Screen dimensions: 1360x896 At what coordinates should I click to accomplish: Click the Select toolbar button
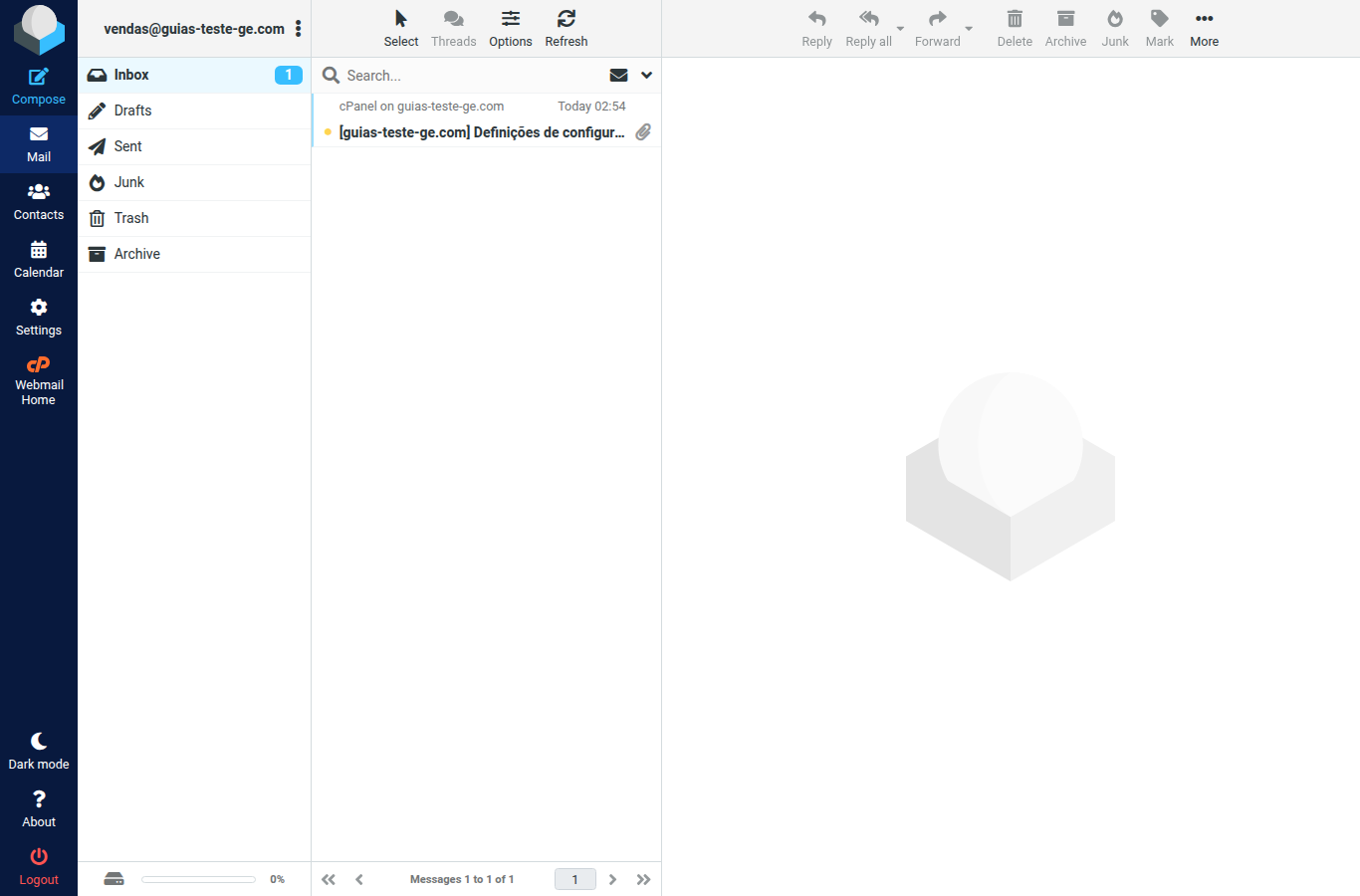[x=401, y=29]
